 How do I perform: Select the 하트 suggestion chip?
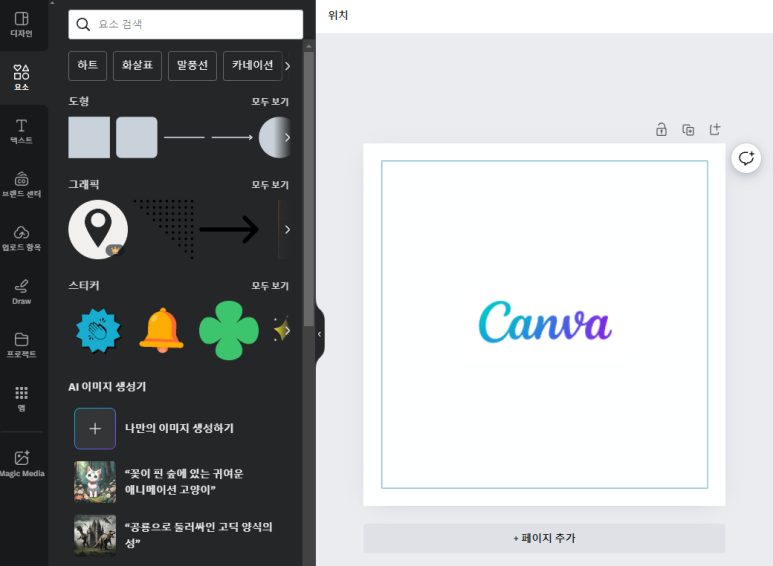point(87,66)
